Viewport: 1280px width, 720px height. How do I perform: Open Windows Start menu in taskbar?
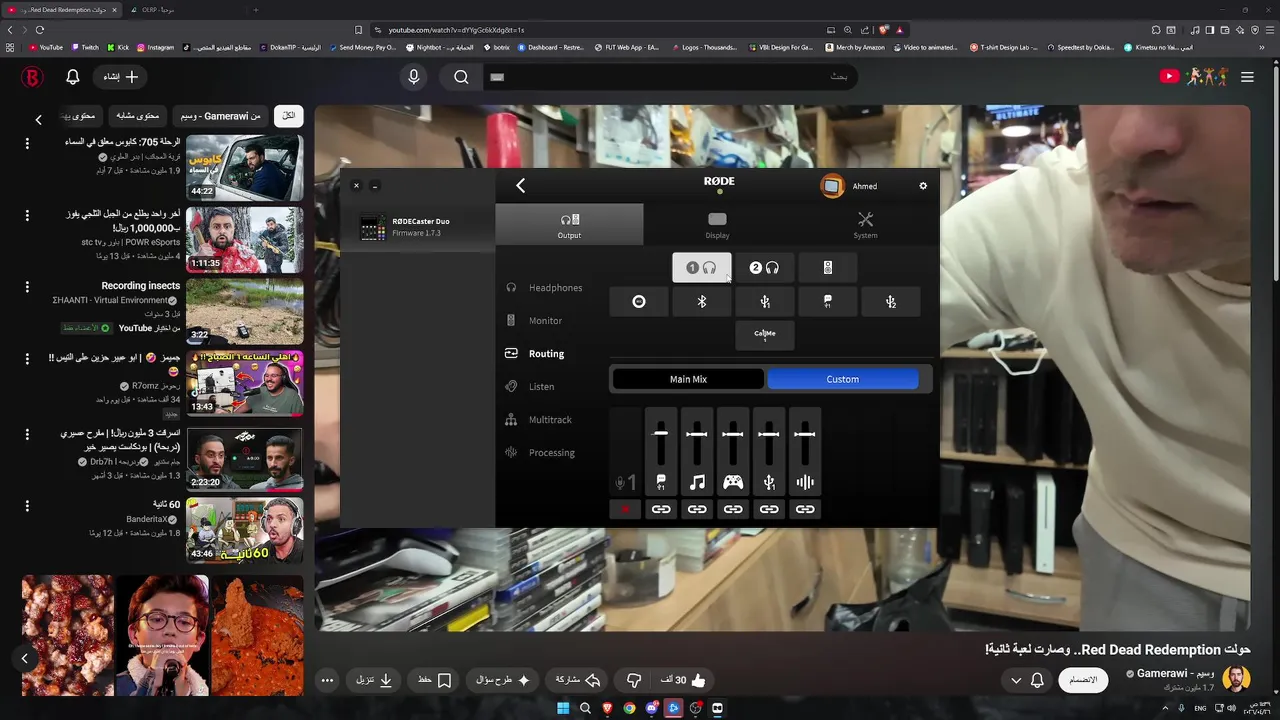(x=563, y=708)
